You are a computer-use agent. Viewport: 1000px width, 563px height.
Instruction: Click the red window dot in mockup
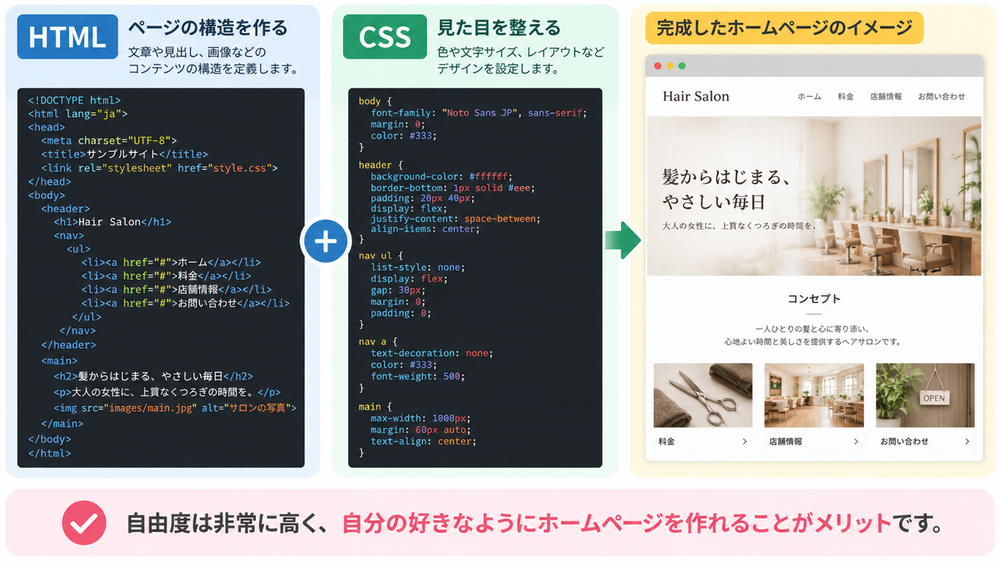[x=658, y=66]
